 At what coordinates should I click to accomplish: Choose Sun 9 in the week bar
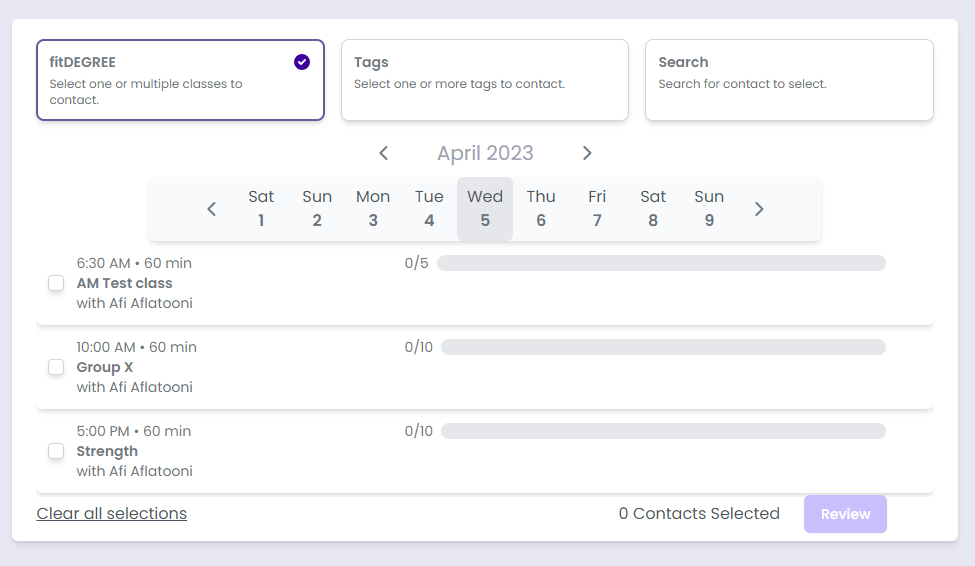(x=709, y=208)
